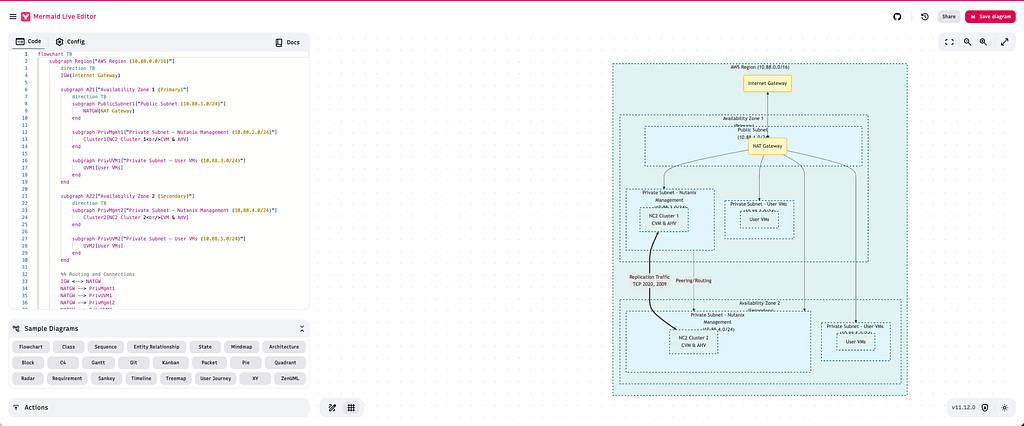Open the GitHub repository icon
This screenshot has height=426, width=1024.
coord(898,16)
